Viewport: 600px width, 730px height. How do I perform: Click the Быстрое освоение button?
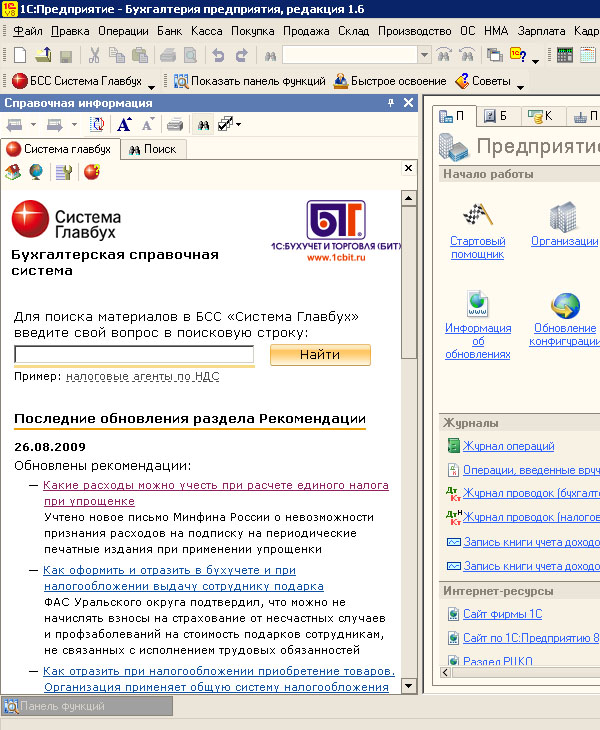[x=390, y=81]
